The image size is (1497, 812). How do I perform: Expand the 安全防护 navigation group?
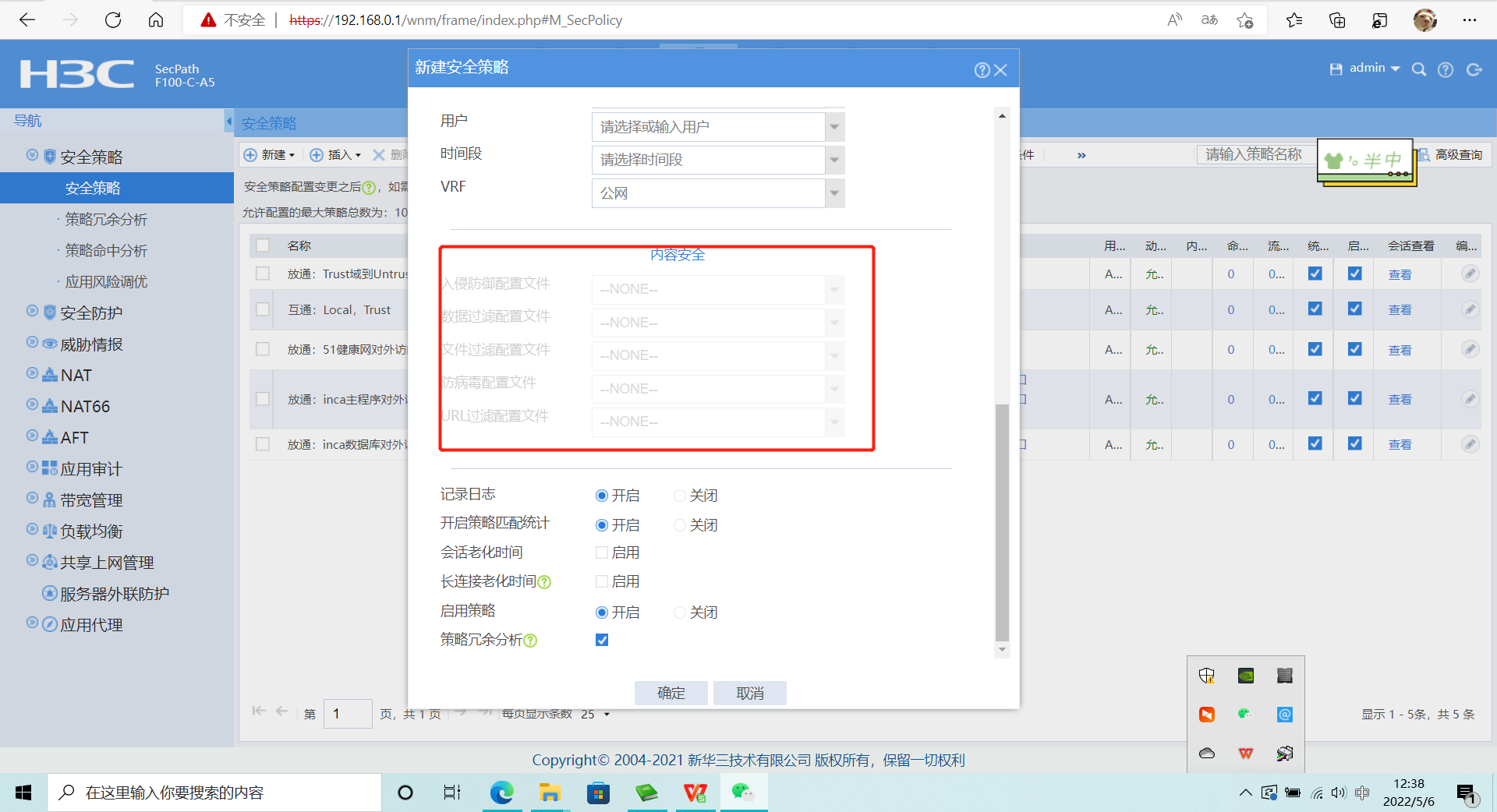32,311
